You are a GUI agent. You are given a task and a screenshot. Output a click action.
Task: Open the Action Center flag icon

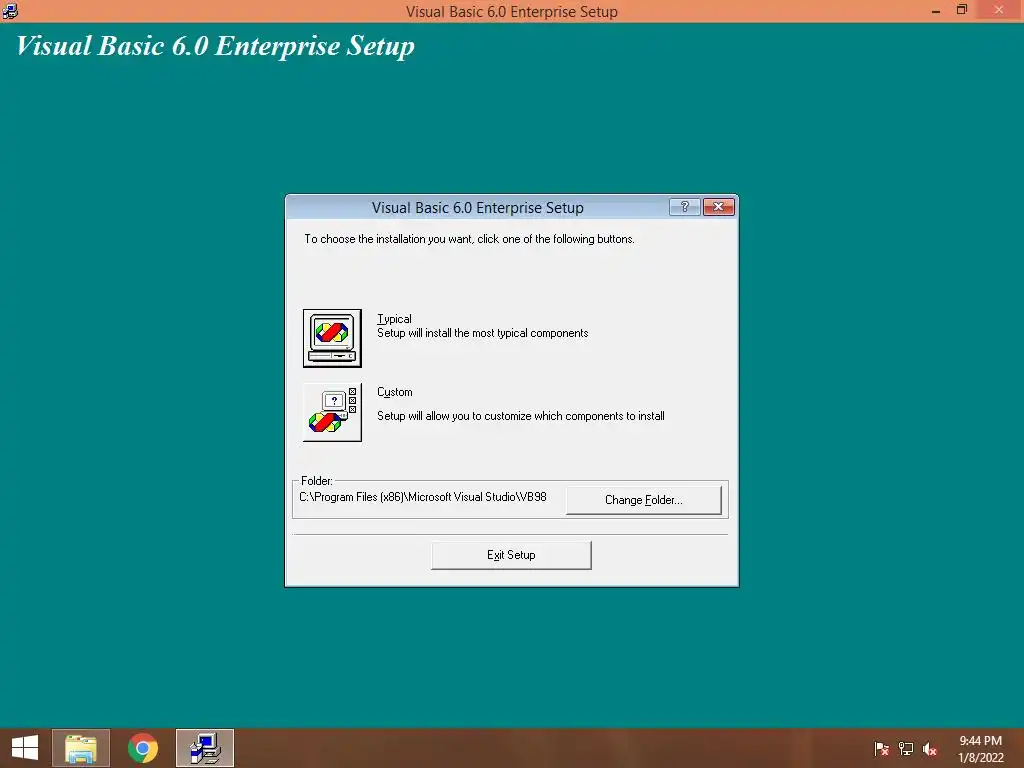pyautogui.click(x=881, y=749)
